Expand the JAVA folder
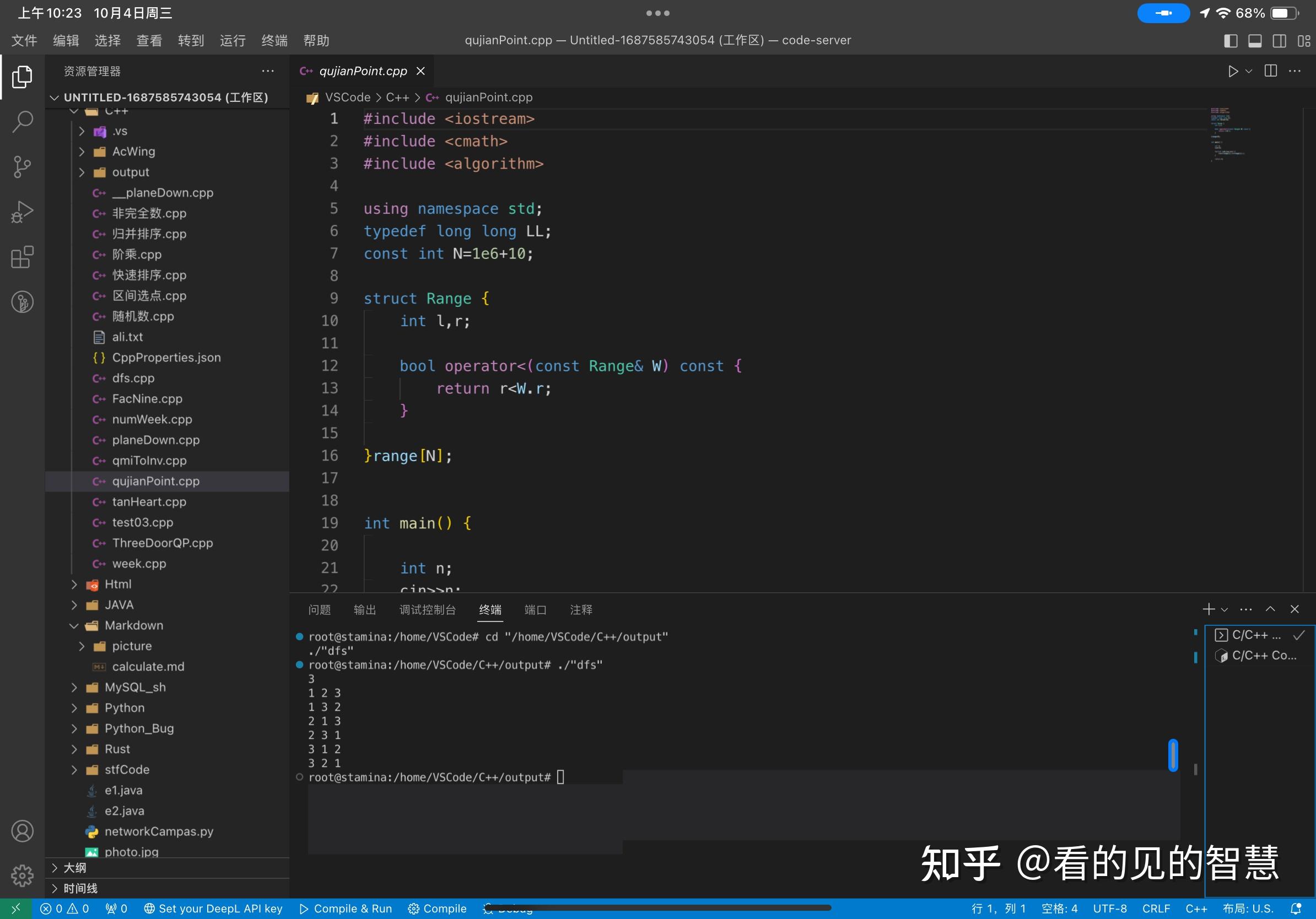The width and height of the screenshot is (1316, 919). coord(118,604)
